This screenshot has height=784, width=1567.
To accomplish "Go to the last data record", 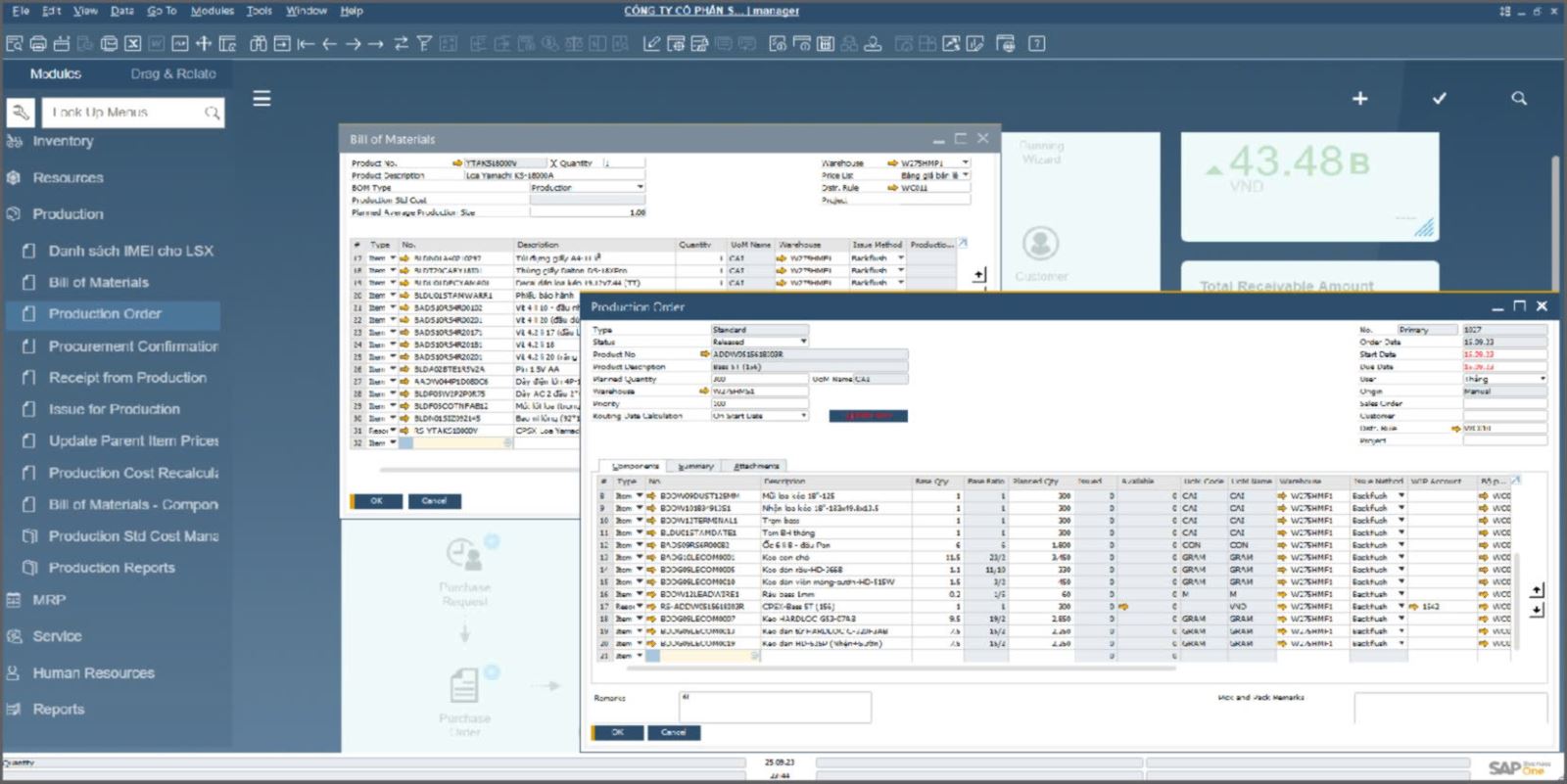I will point(376,43).
